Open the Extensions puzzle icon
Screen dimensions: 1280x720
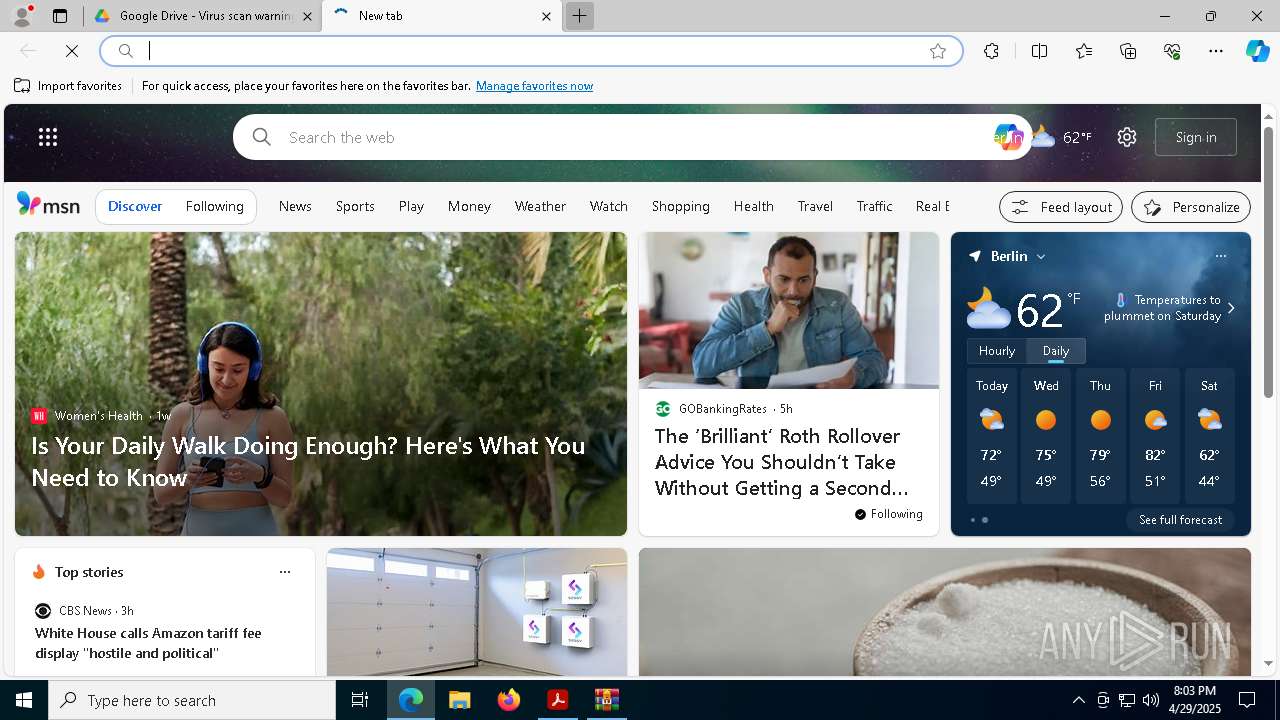point(991,51)
